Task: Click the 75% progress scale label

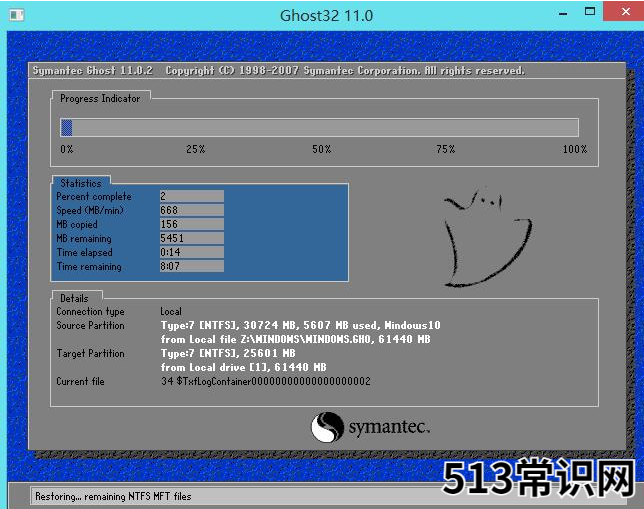Action: pyautogui.click(x=446, y=149)
